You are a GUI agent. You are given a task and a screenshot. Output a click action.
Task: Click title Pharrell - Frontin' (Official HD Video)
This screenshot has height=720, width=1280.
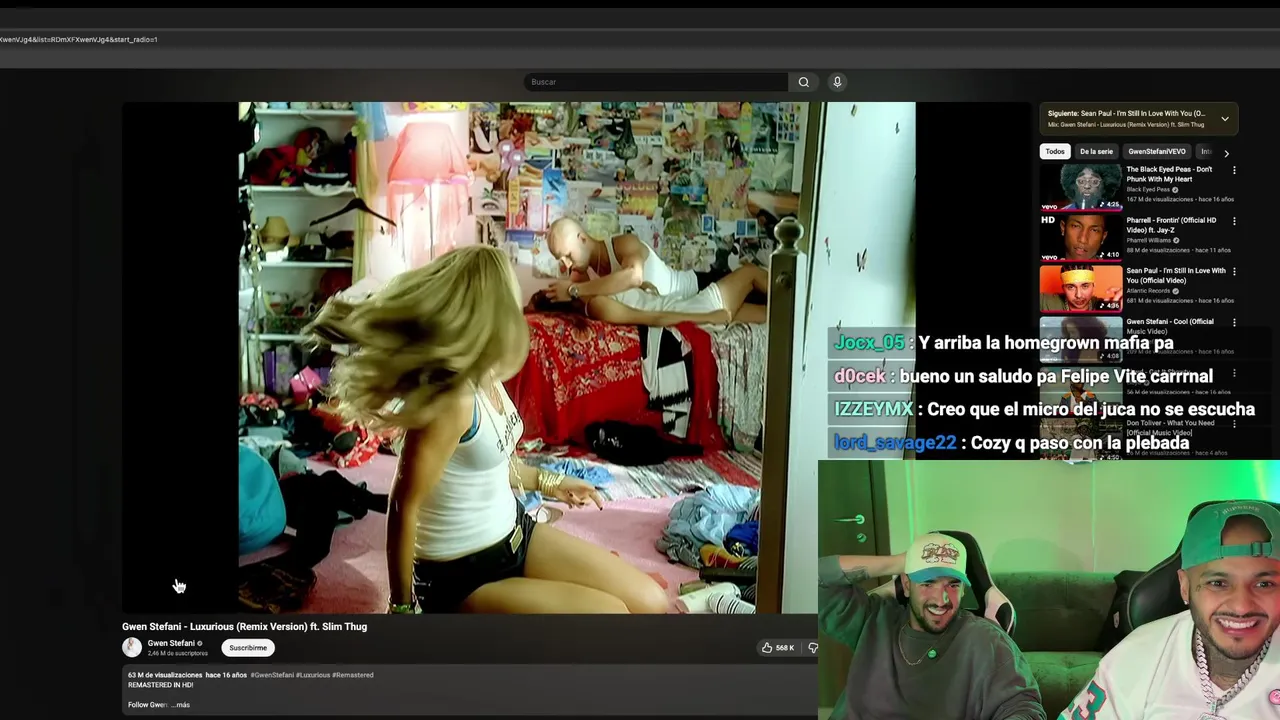click(1171, 225)
